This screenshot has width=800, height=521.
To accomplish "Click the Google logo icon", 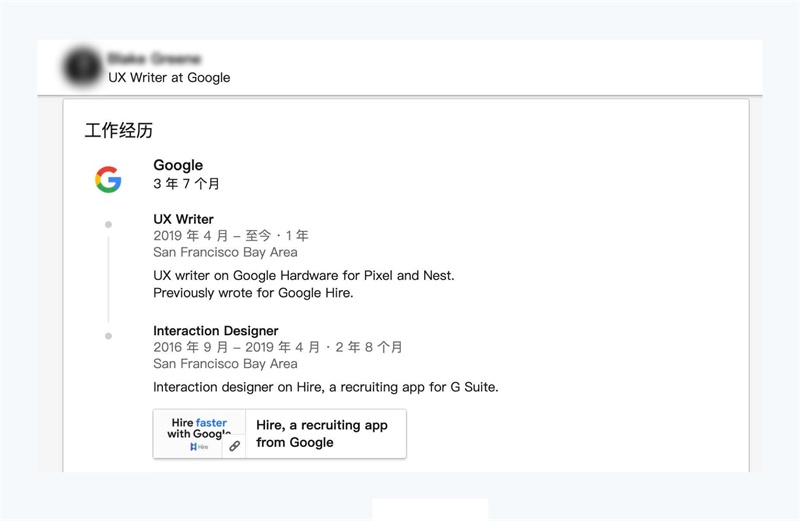I will (x=108, y=180).
